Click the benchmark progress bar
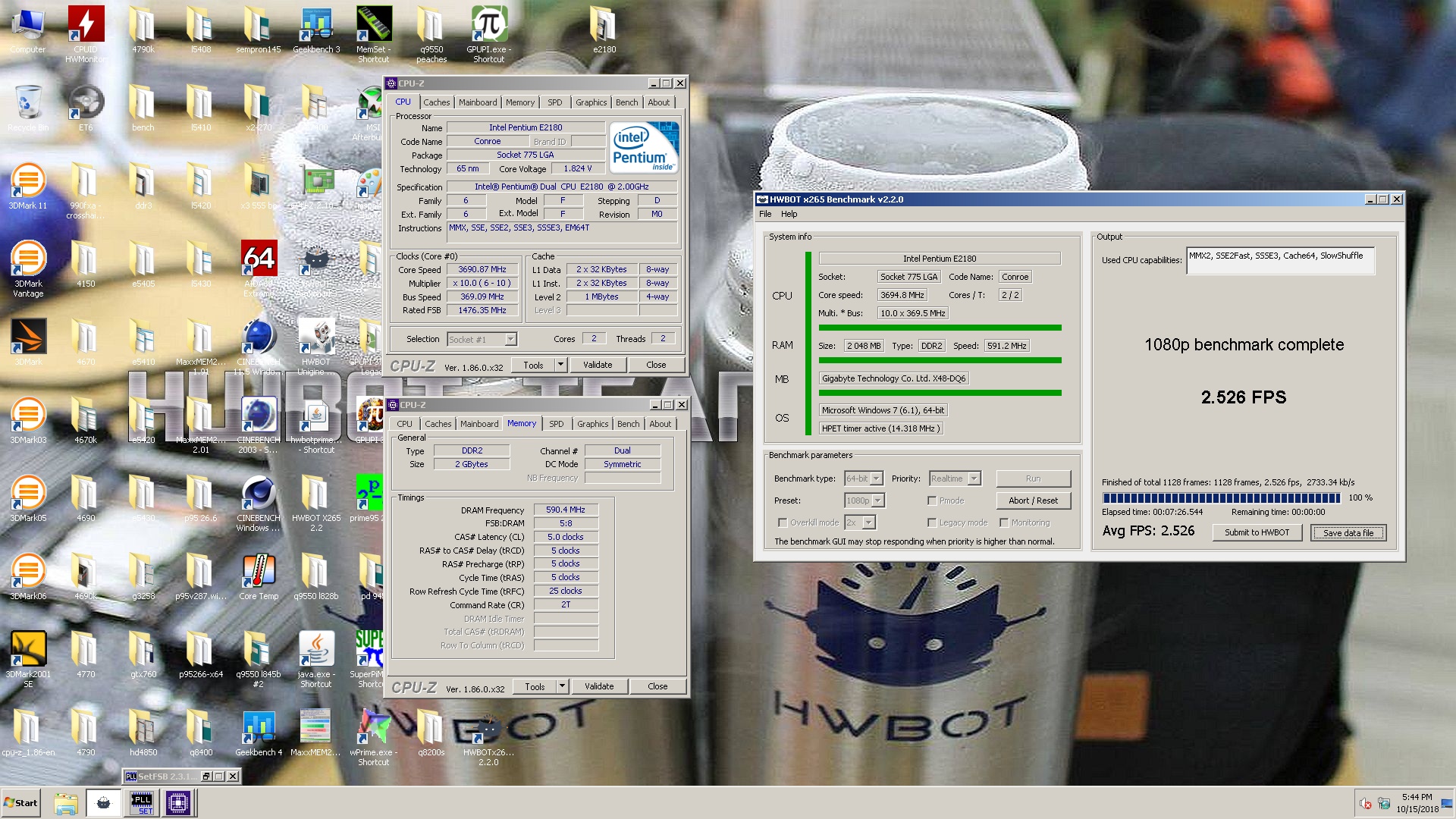The width and height of the screenshot is (1456, 819). point(1221,498)
